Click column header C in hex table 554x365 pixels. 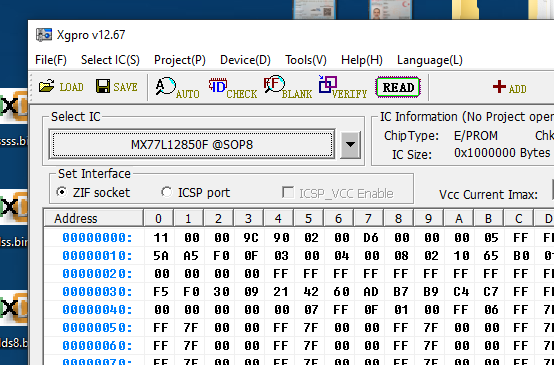[518, 218]
